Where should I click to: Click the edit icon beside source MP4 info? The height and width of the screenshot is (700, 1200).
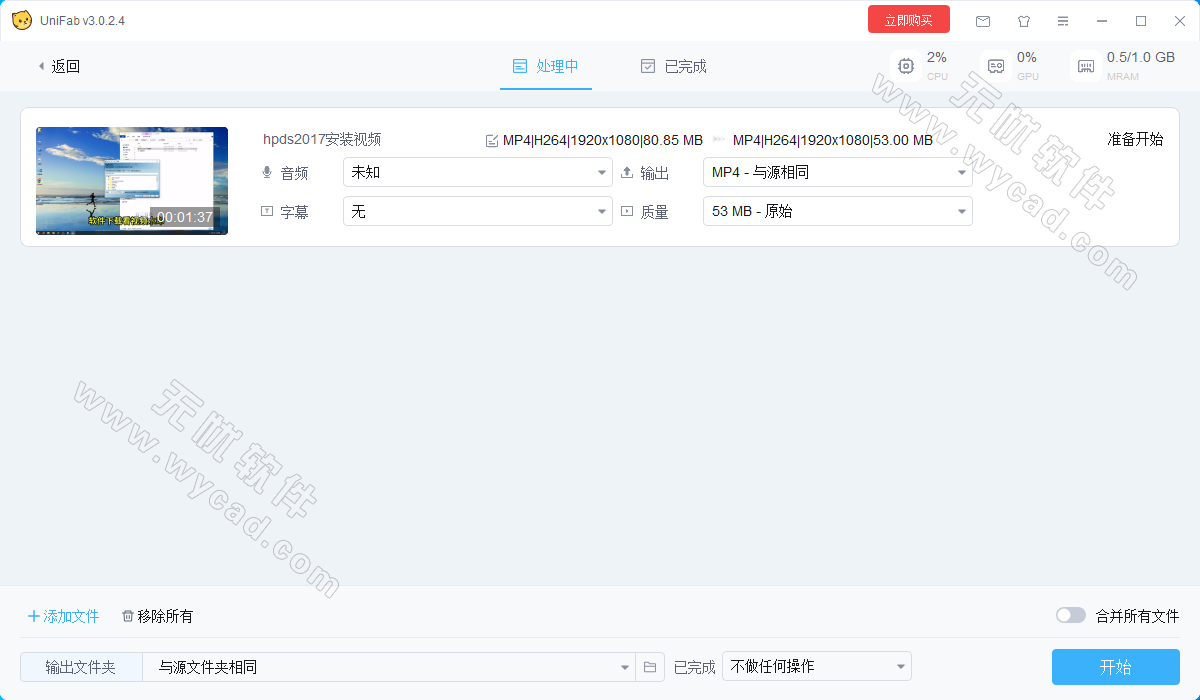tap(491, 141)
